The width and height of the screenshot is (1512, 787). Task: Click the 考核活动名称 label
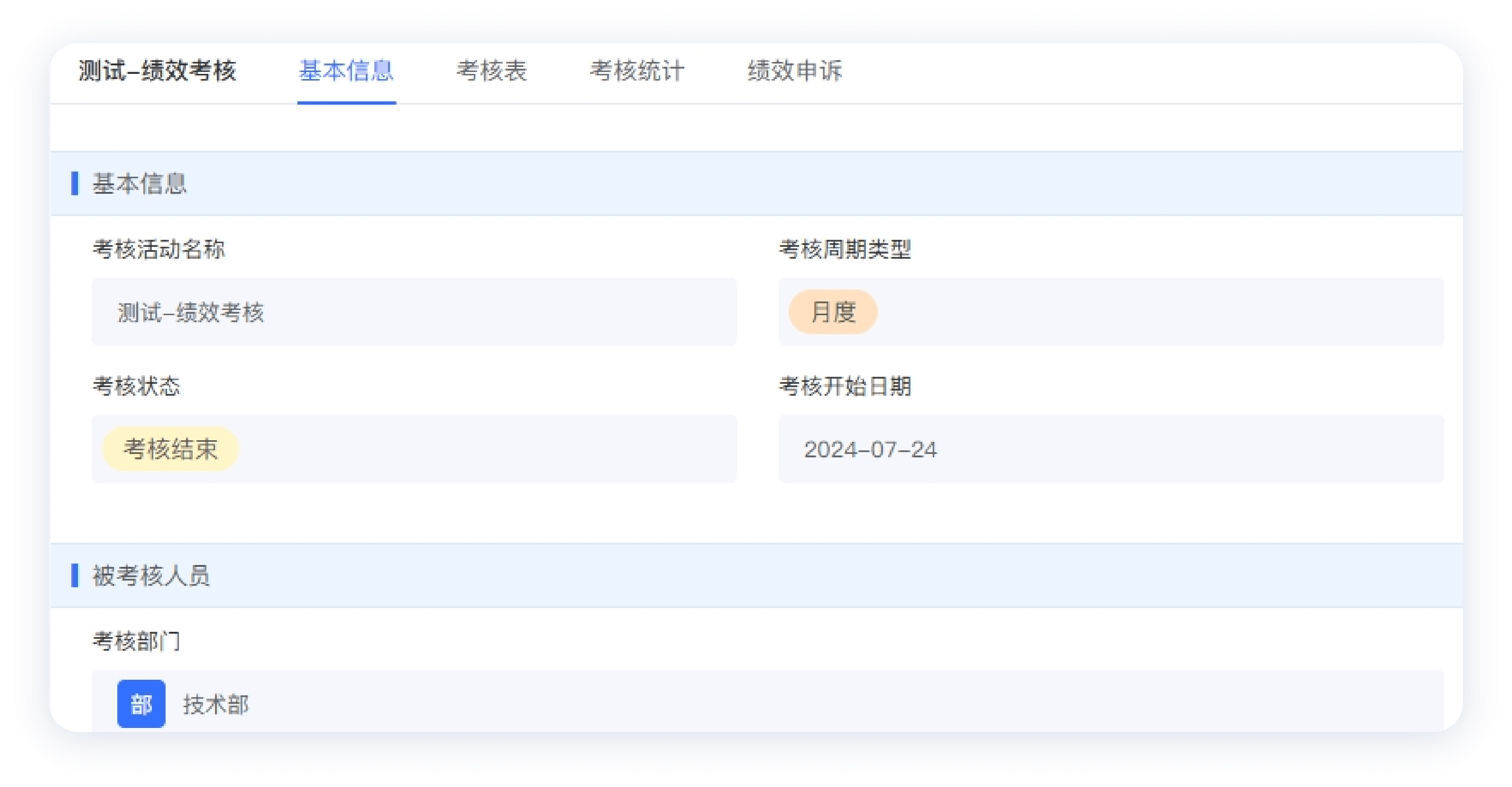click(159, 249)
